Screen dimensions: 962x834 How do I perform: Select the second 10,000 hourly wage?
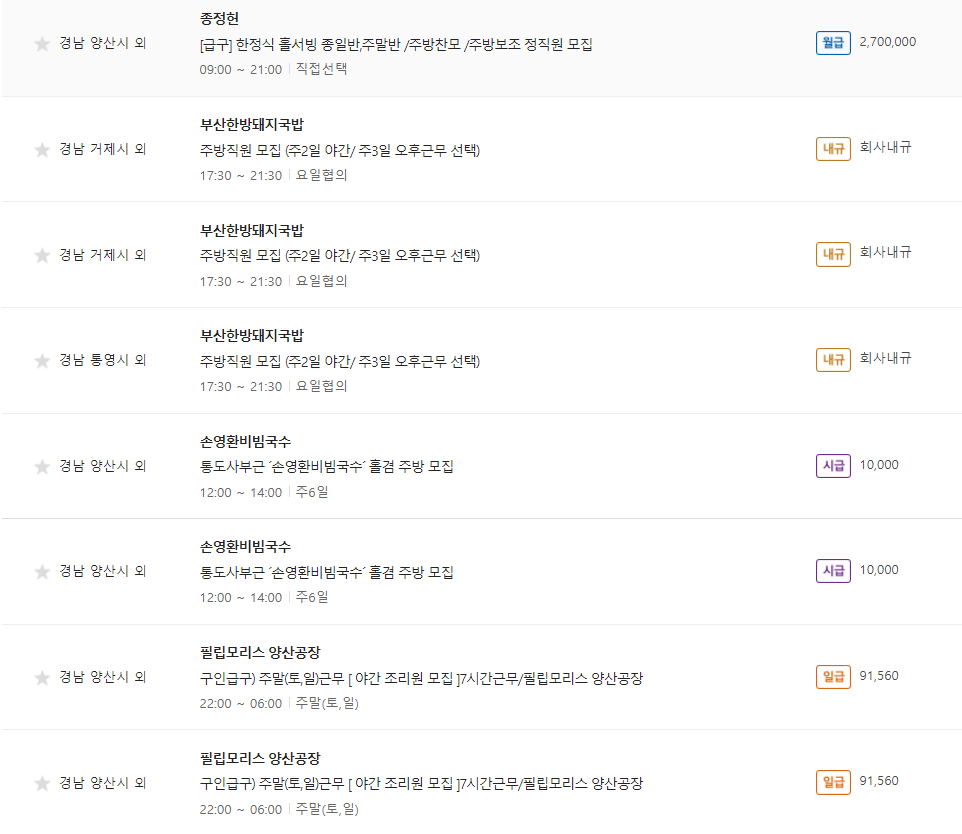pos(879,570)
